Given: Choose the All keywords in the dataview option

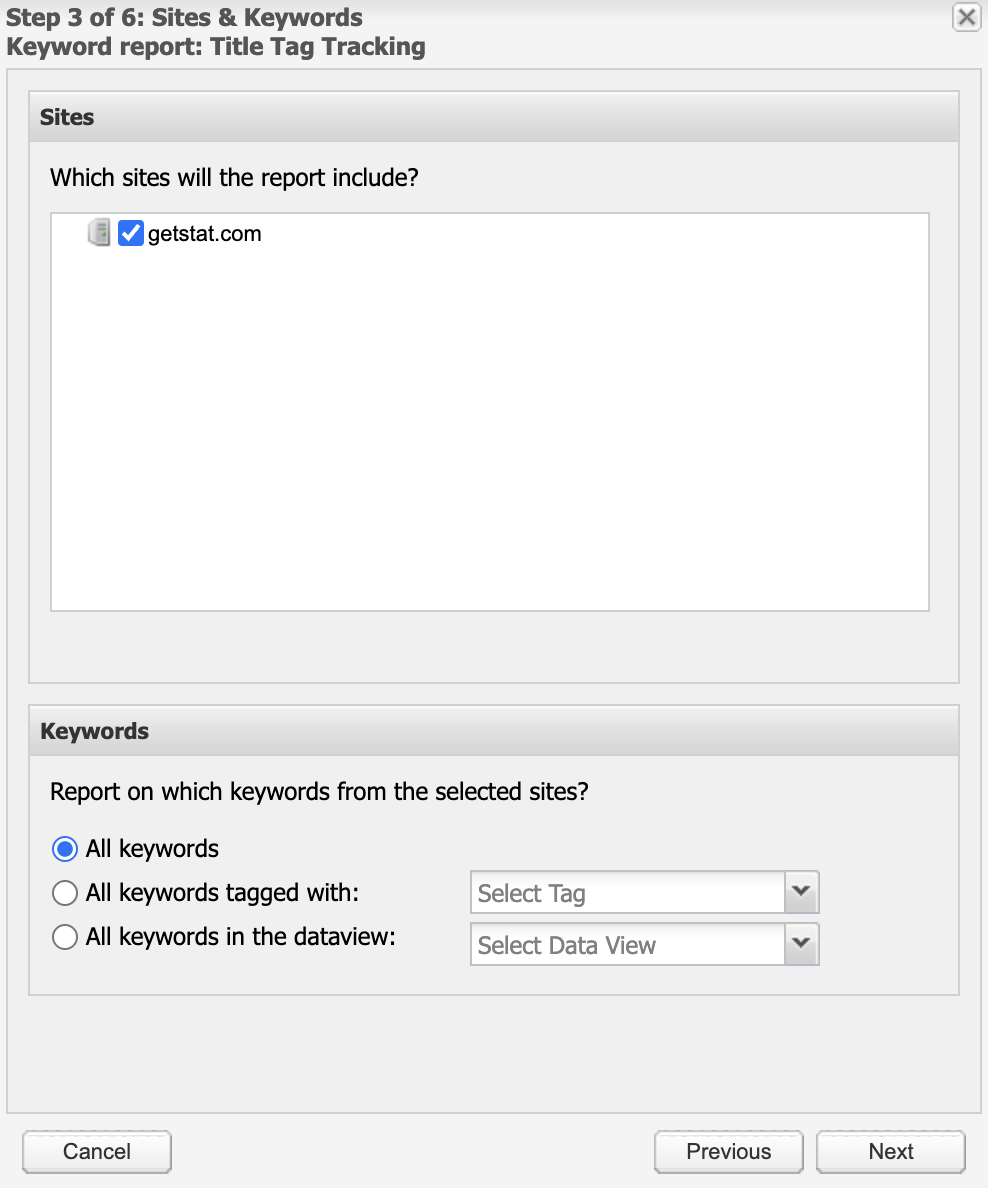Looking at the screenshot, I should 64,937.
